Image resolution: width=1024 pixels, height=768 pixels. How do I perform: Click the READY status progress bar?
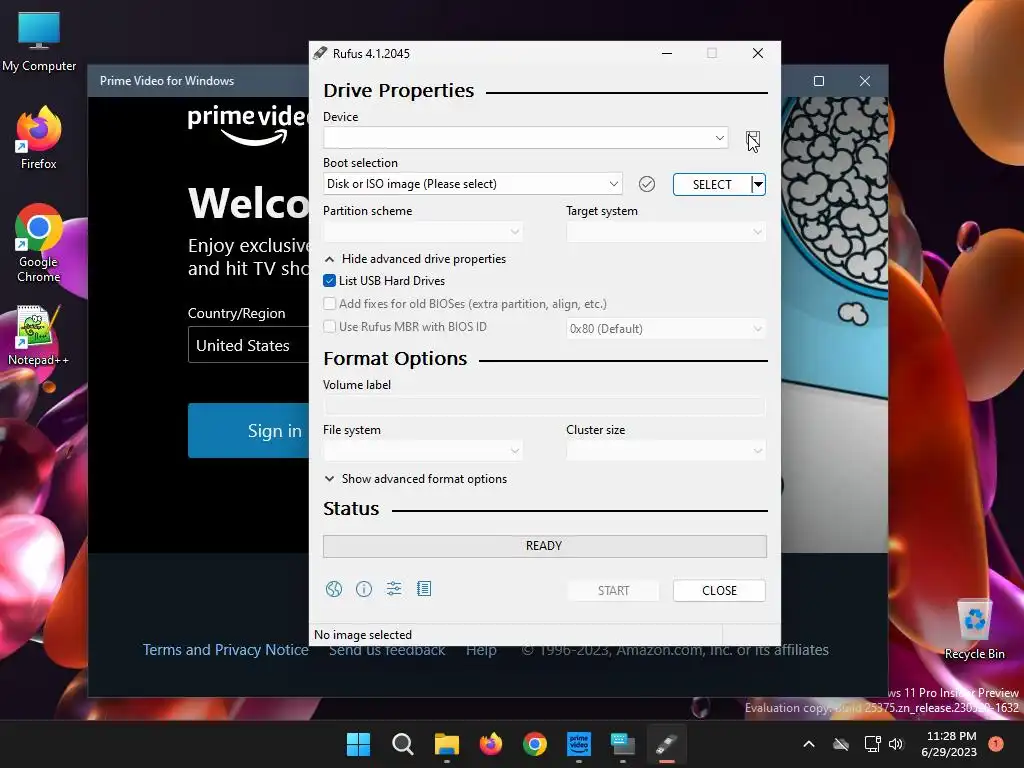pos(545,546)
